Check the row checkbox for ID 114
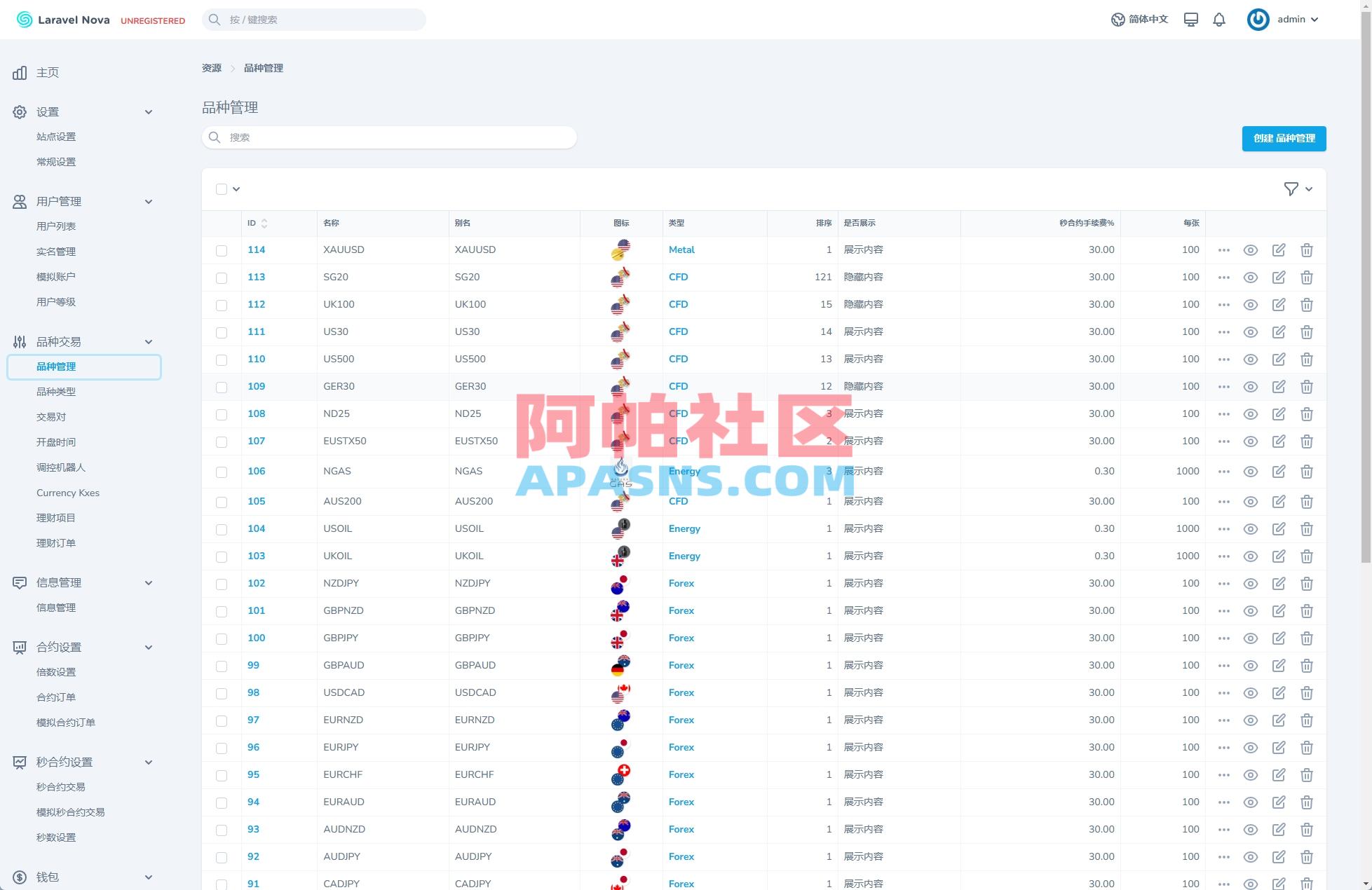The height and width of the screenshot is (890, 1372). [222, 250]
